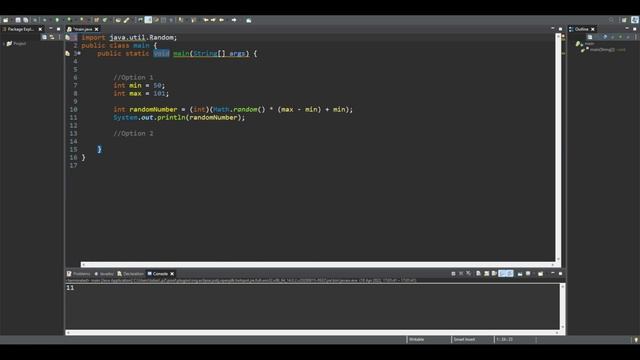Screen dimensions: 640x360
Task: Select the Project folder in Package Explorer
Action: pyautogui.click(x=16, y=44)
